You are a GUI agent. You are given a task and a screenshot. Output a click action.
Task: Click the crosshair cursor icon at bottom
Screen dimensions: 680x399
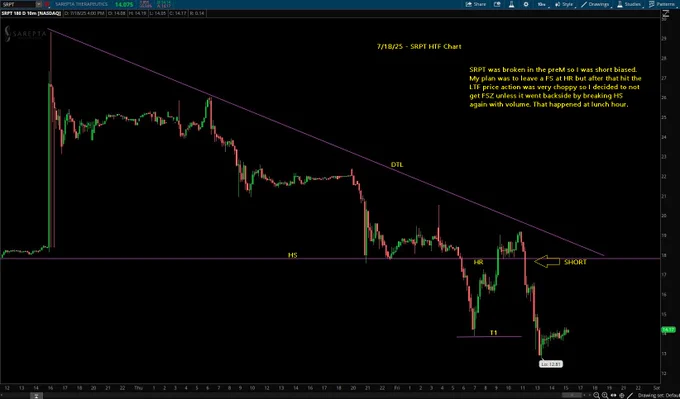[622, 396]
